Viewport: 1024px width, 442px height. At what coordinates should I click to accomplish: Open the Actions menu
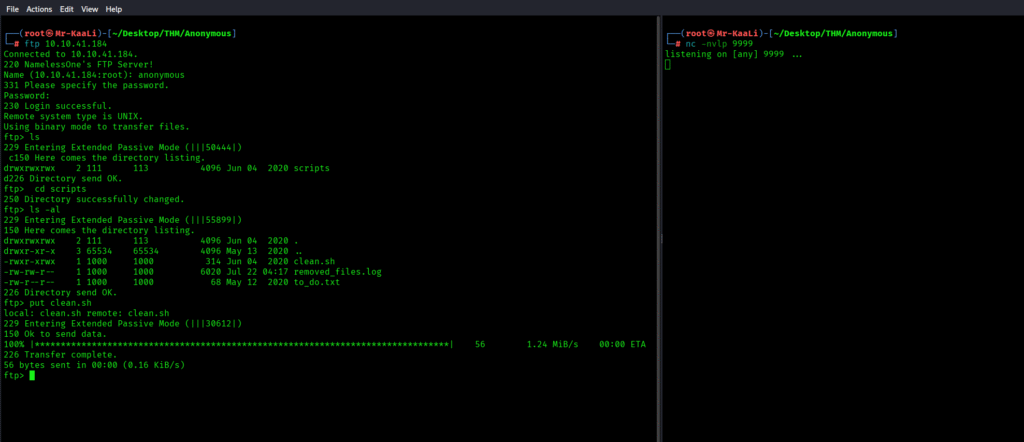pos(39,8)
